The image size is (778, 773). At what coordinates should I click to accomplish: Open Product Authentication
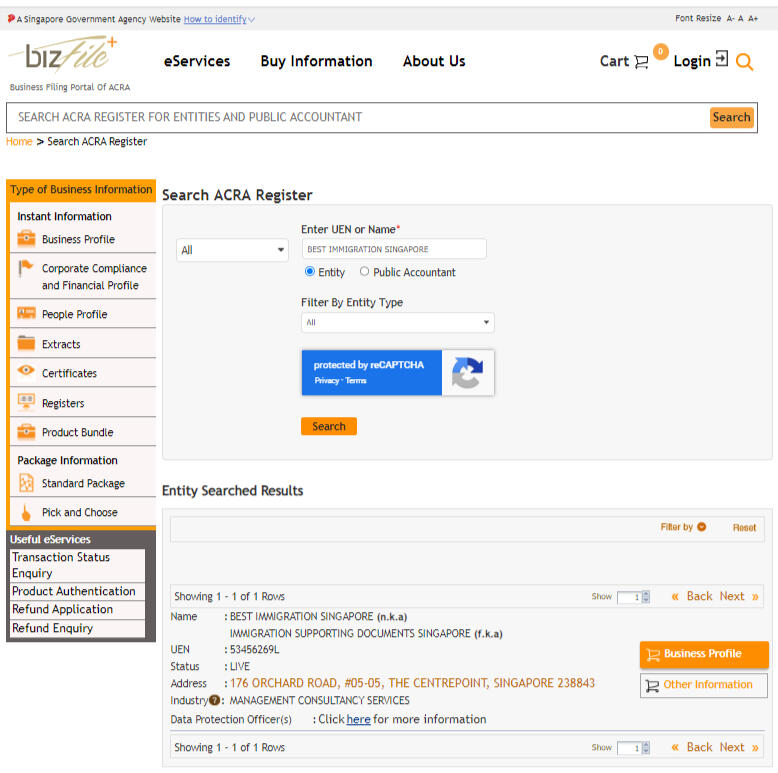78,591
